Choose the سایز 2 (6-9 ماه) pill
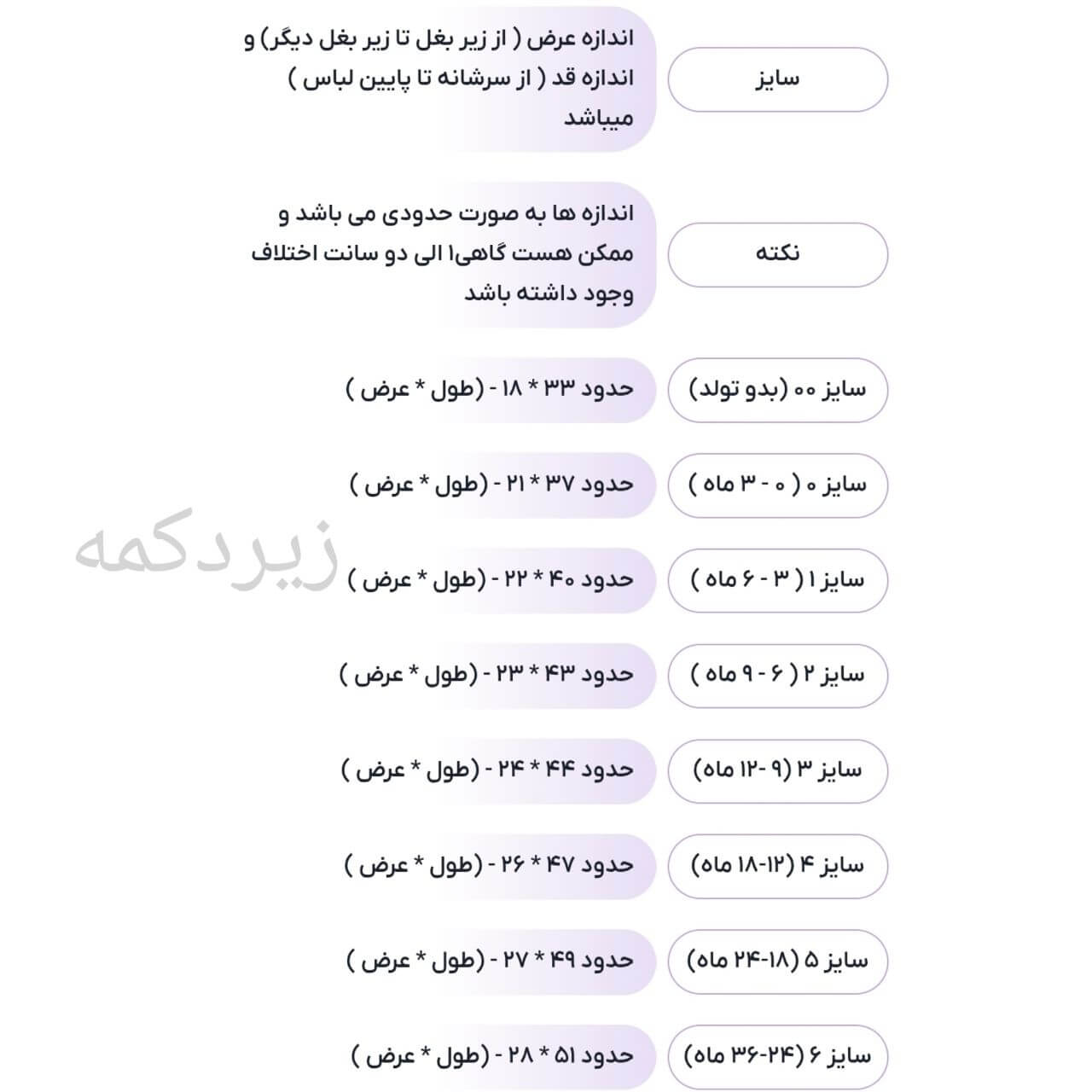1092x1092 pixels. point(777,676)
